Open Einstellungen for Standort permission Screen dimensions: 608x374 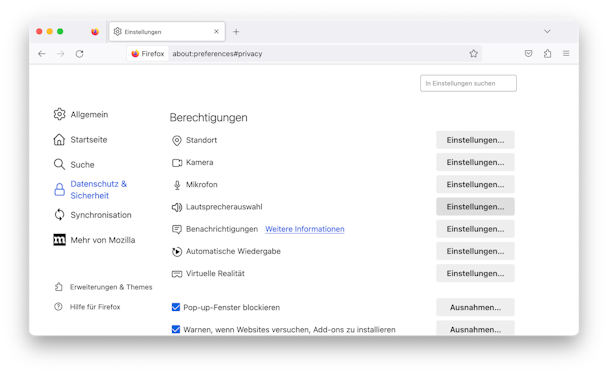point(475,140)
